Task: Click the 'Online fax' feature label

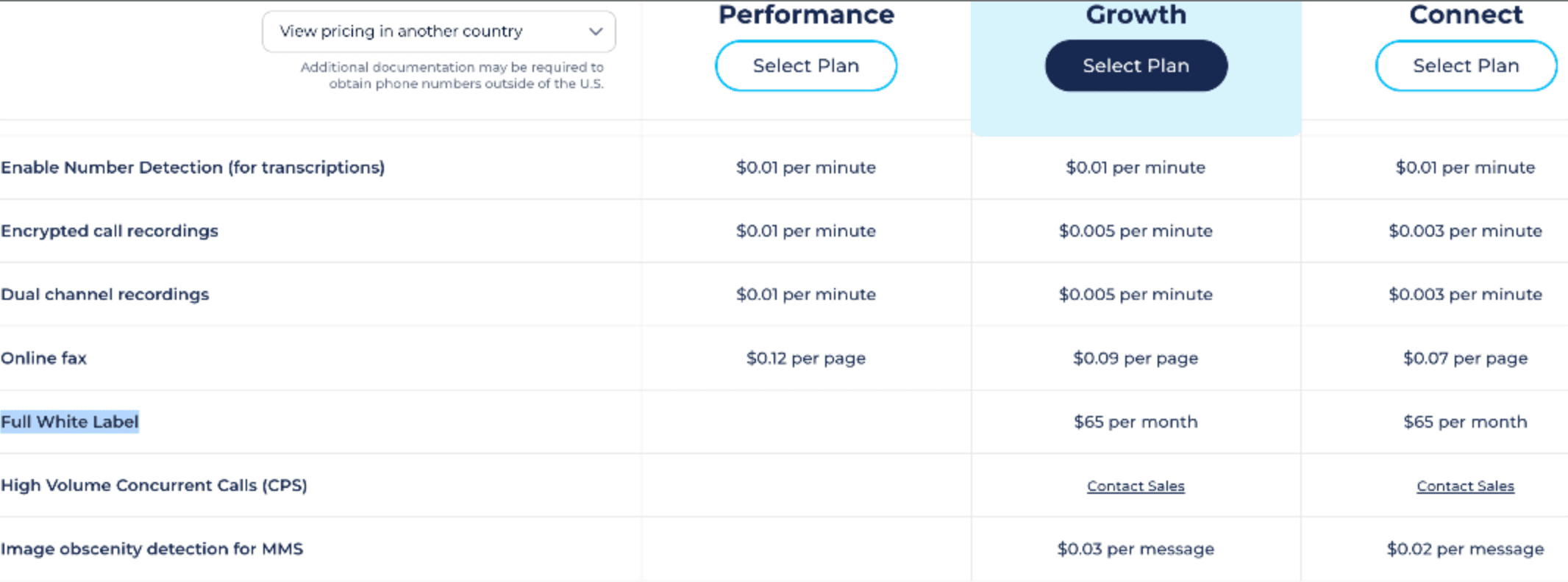Action: [44, 358]
